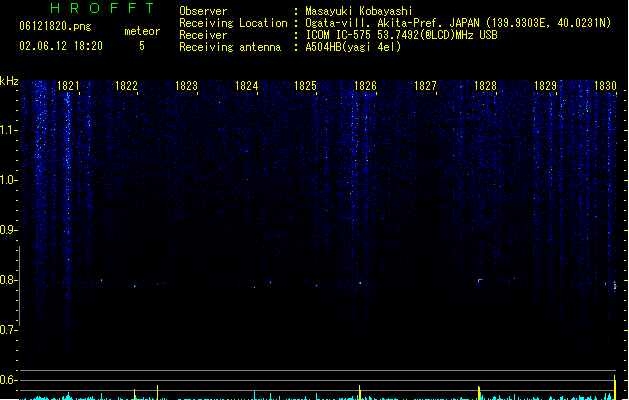Click the 'Receiving antenna' label
Screen dimensions: 629x400
tap(230, 47)
